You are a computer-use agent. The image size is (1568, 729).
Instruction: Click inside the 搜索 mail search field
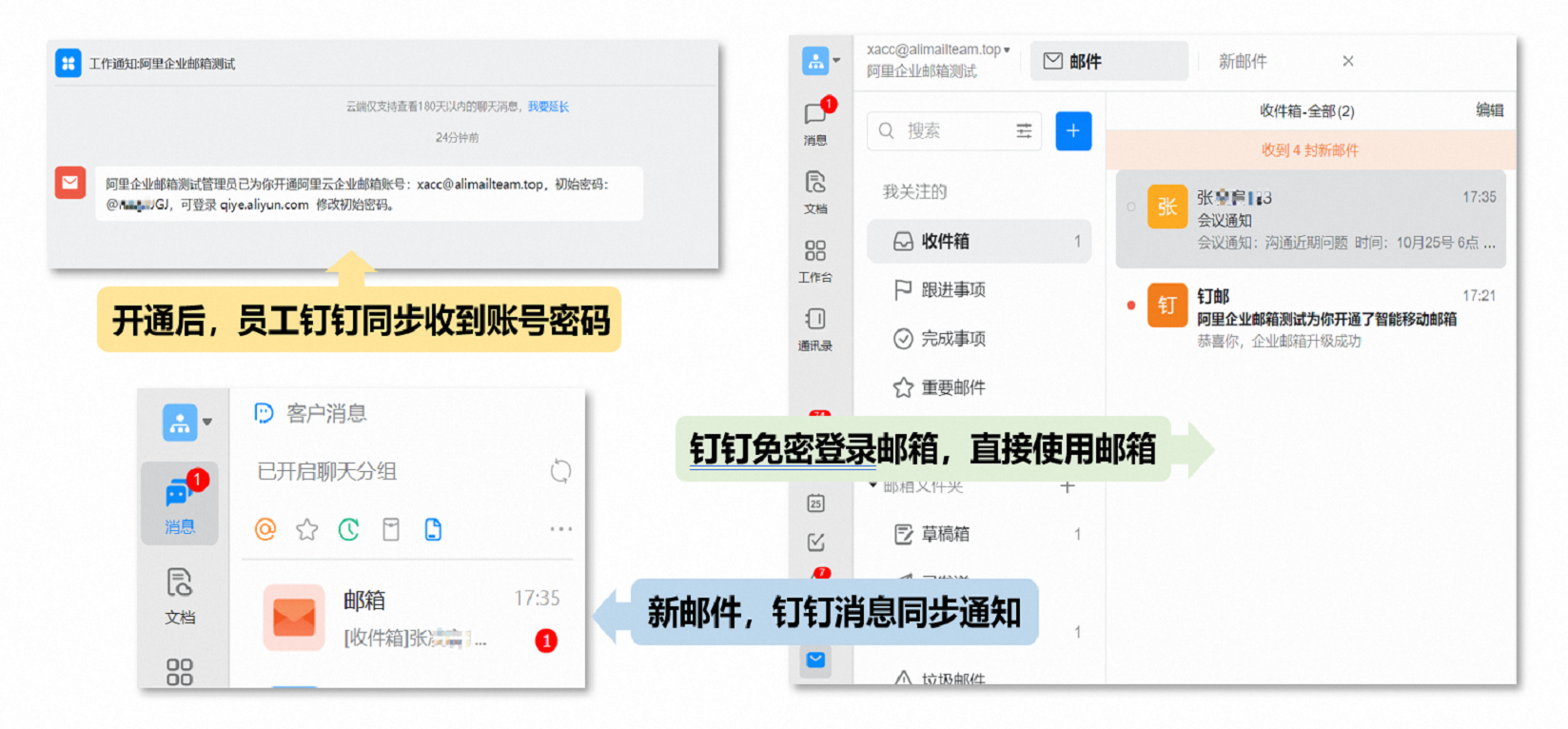point(954,130)
